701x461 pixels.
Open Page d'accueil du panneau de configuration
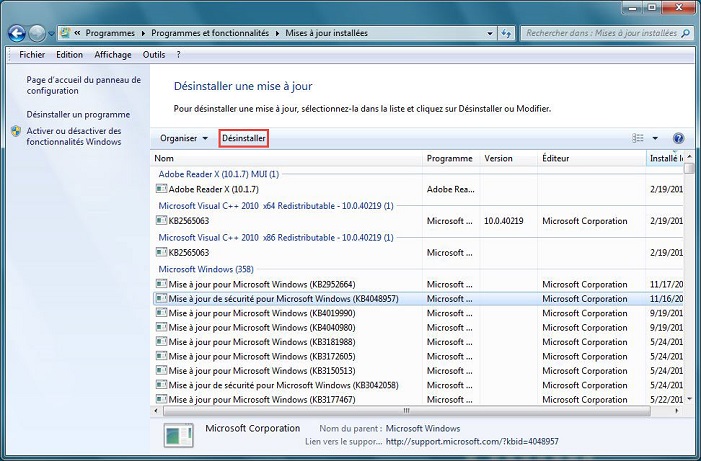[x=84, y=85]
